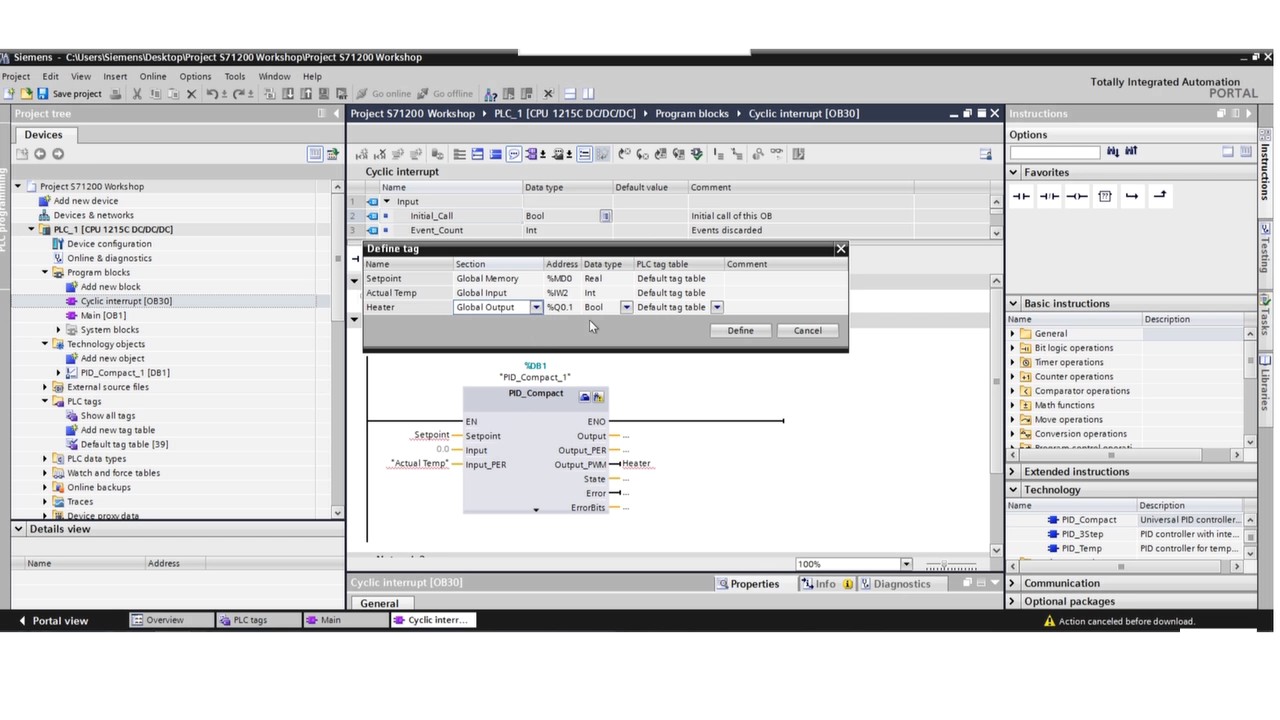Toggle free-form comments icon in editor toolbar
This screenshot has height=720, width=1280.
click(x=514, y=154)
